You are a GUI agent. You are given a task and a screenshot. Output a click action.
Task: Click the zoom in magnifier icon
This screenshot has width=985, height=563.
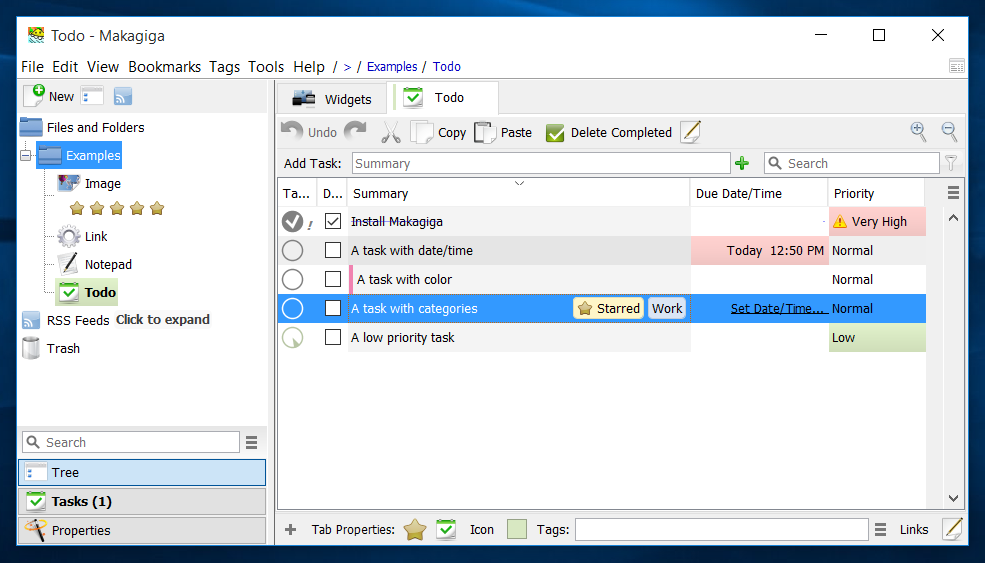918,131
